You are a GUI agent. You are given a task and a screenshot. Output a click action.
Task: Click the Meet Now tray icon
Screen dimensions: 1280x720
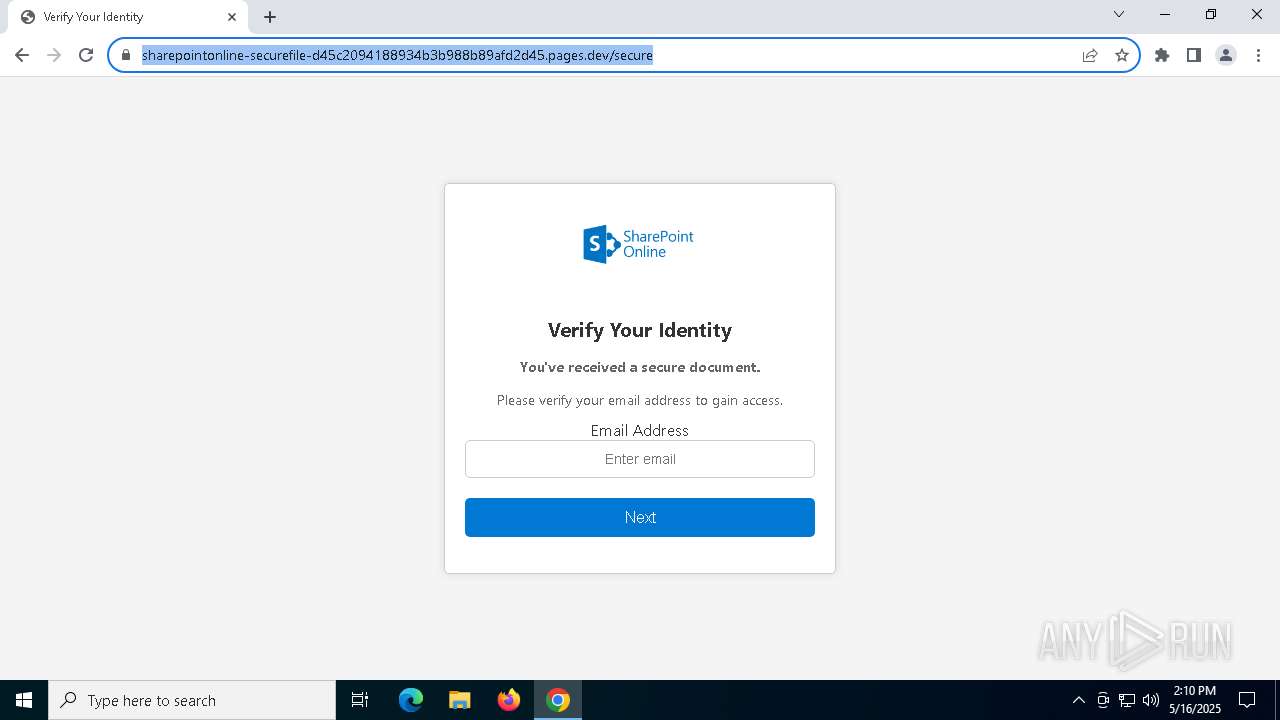(x=1103, y=700)
